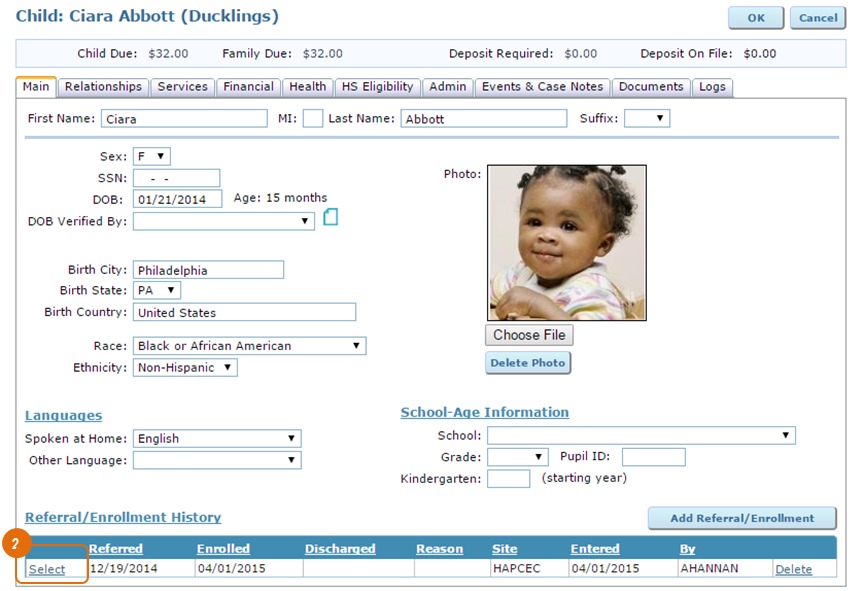Switch to the Financial tab
Screen dimensions: 853x591
[x=248, y=87]
